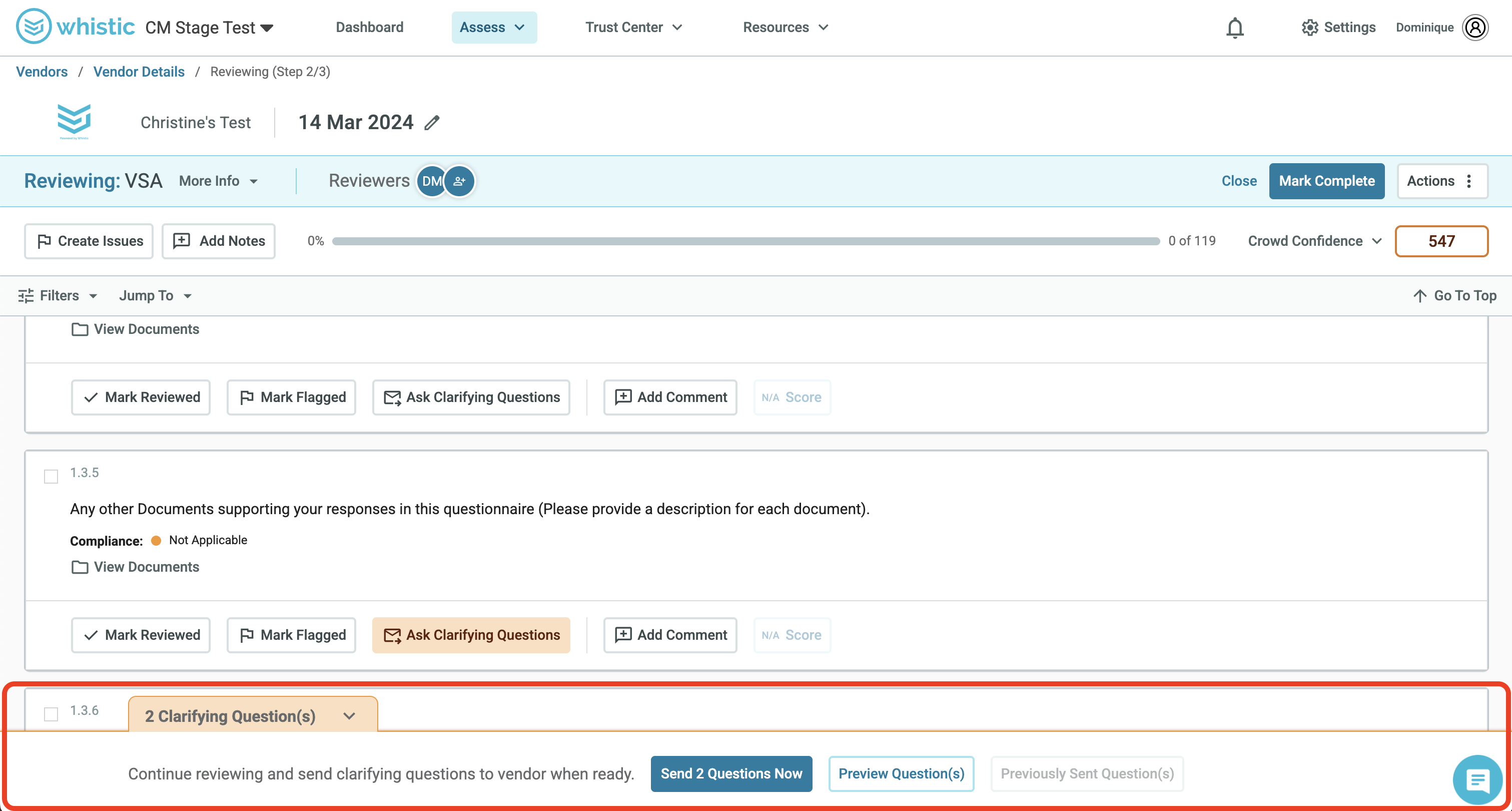The width and height of the screenshot is (1512, 811).
Task: Open the Trust Center menu
Action: click(634, 28)
